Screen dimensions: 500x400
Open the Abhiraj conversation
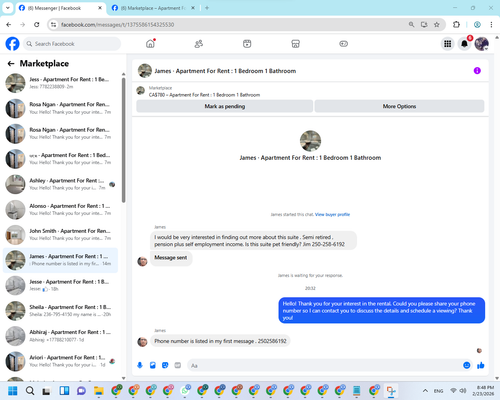[61, 336]
